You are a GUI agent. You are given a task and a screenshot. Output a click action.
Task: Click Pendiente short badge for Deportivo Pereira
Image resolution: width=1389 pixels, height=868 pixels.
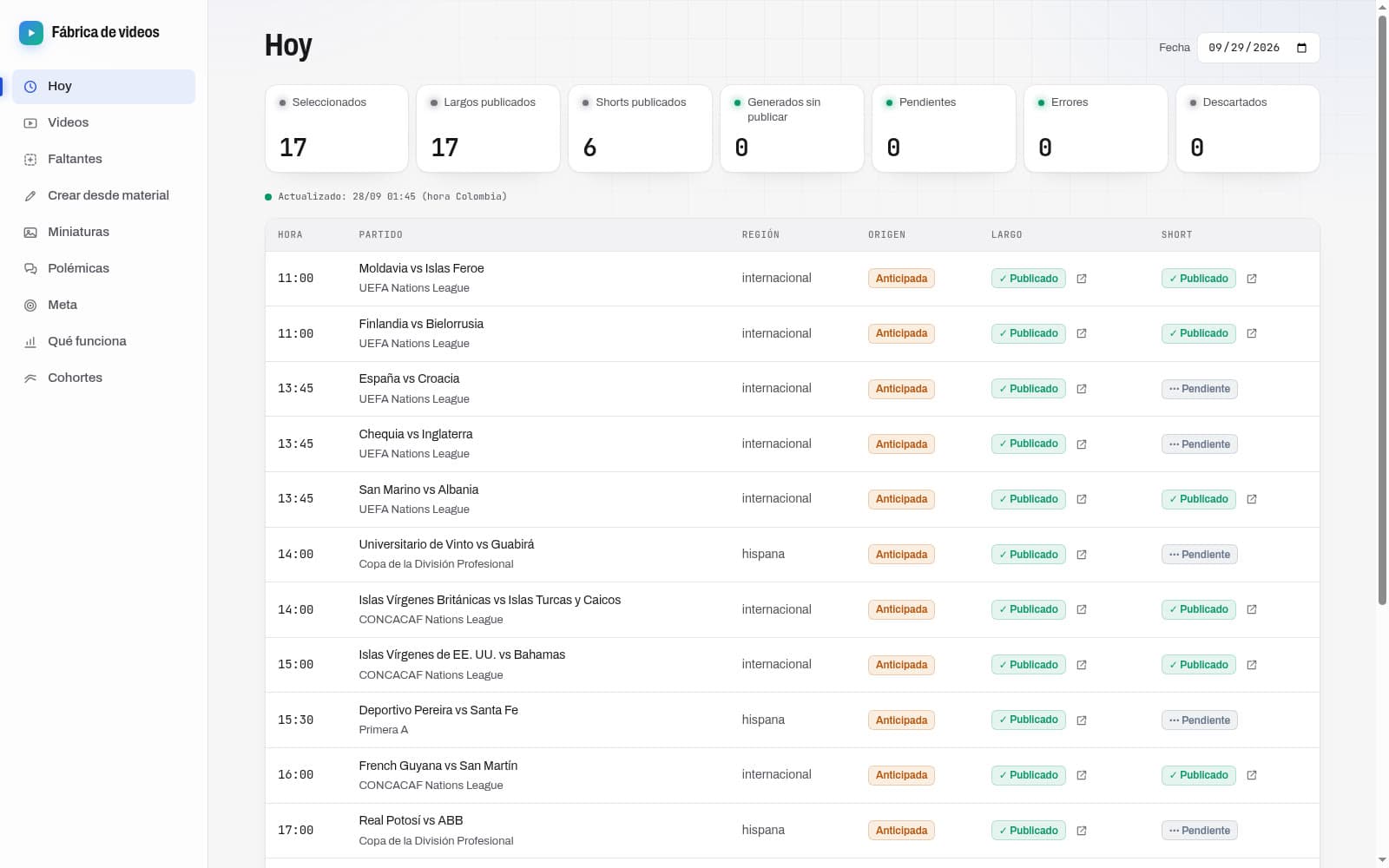click(1200, 720)
